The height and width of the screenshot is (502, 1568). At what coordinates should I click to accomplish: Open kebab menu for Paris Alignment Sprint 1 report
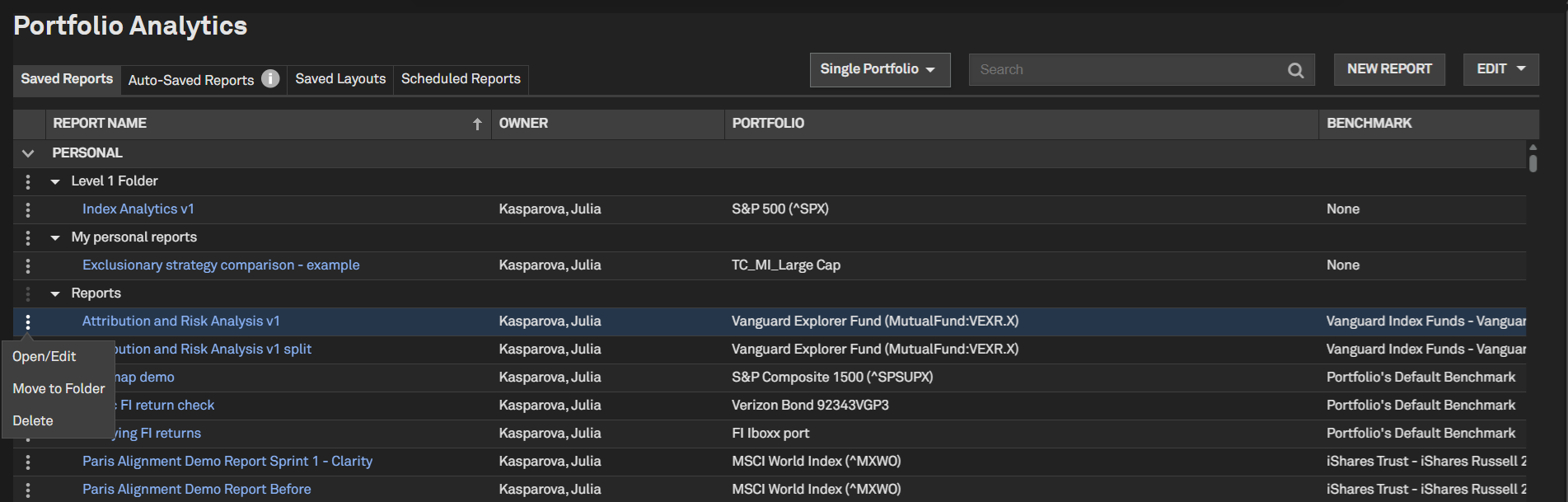point(28,462)
